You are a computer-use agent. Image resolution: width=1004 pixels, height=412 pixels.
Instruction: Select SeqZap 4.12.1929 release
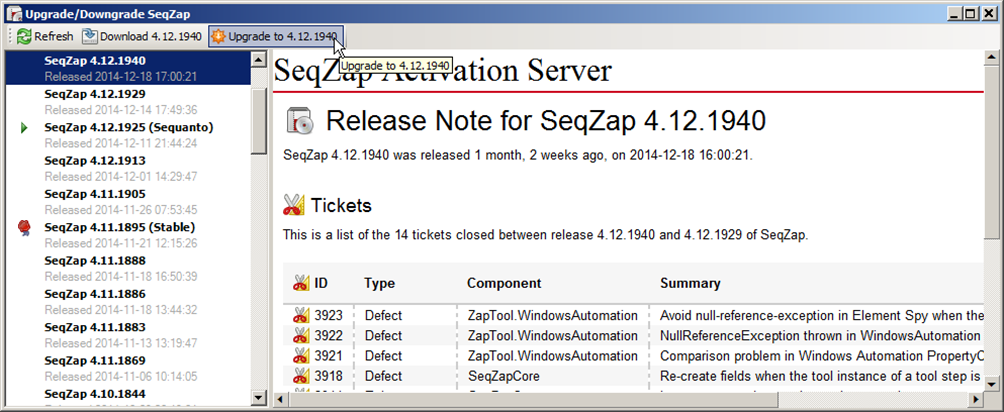click(x=128, y=101)
